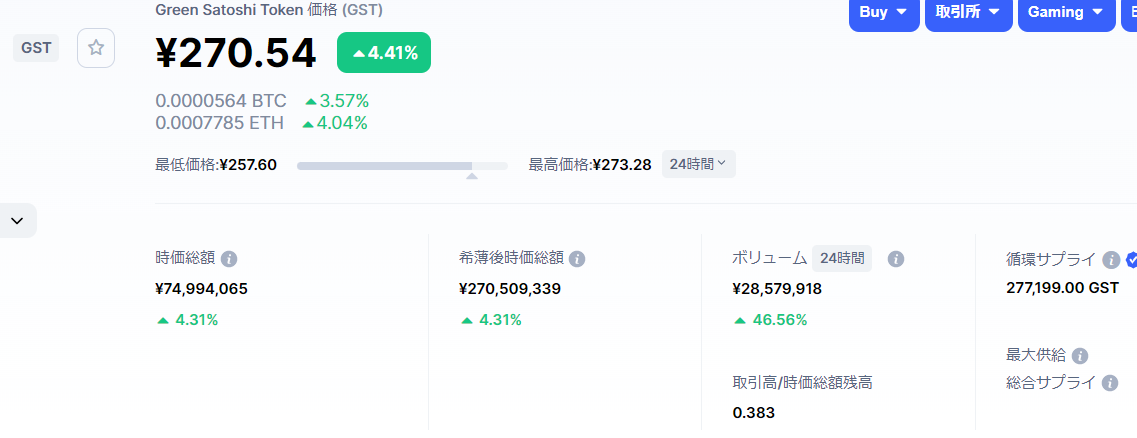Click the 取引高/時価総額残高 label
1137x438 pixels.
pyautogui.click(x=802, y=383)
